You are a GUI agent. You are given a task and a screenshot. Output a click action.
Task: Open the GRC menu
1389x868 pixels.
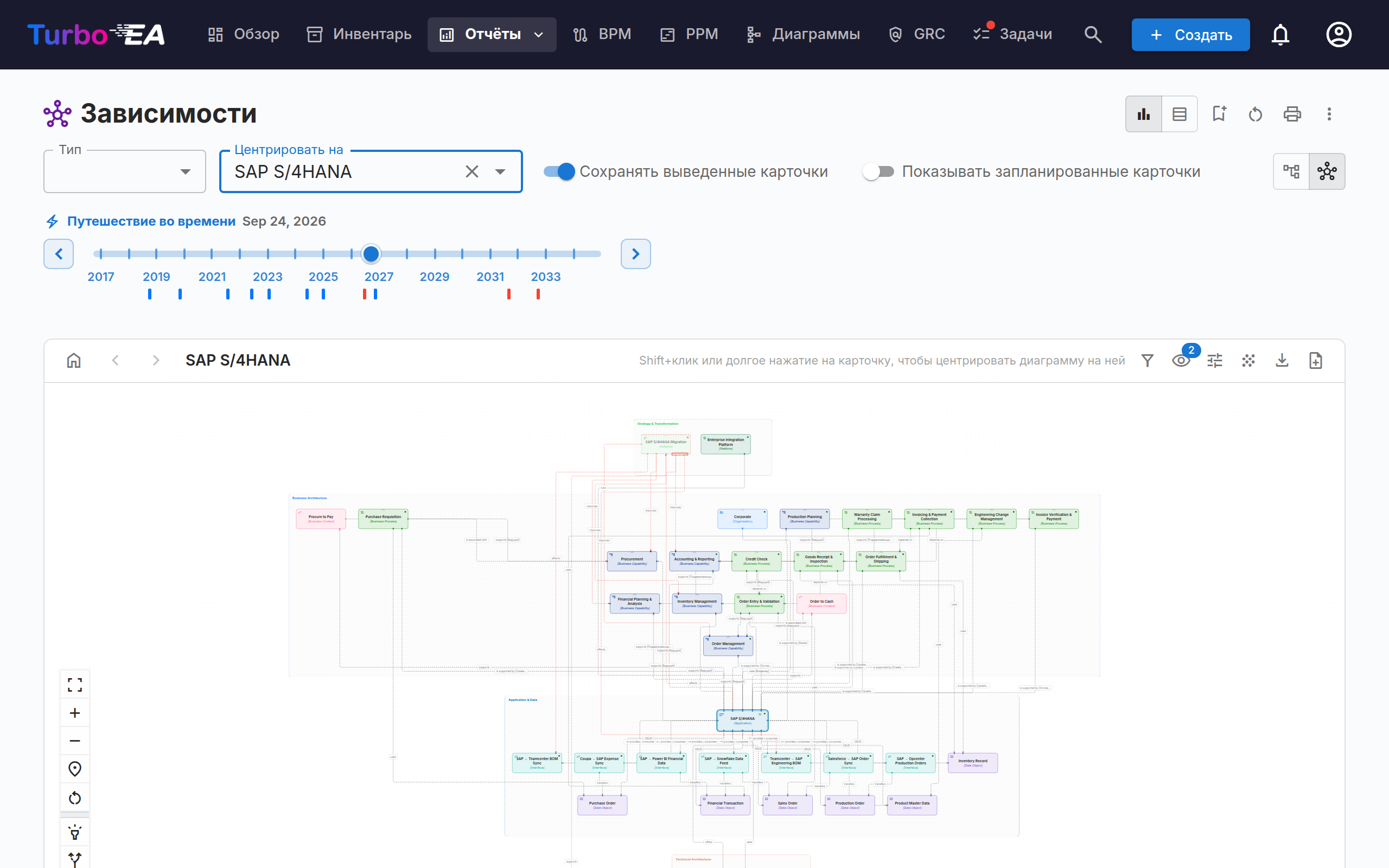[x=916, y=34]
